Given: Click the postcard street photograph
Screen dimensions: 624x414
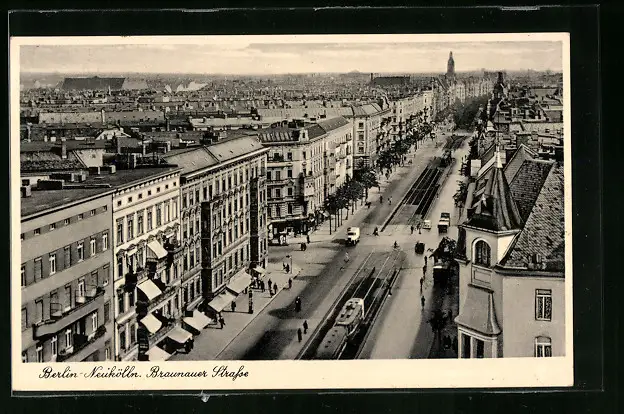Looking at the screenshot, I should pos(292,201).
